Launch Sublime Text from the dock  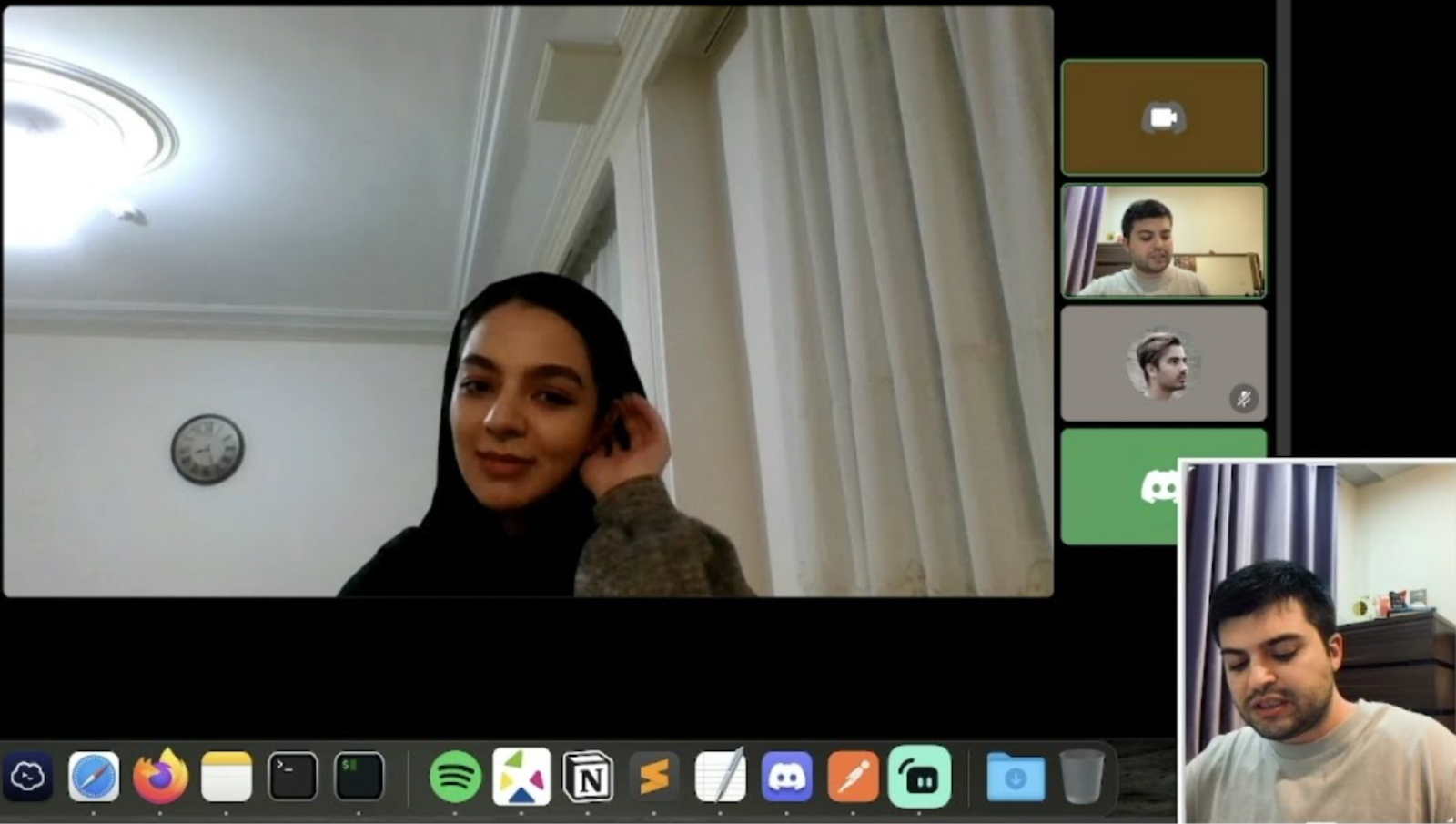click(654, 777)
